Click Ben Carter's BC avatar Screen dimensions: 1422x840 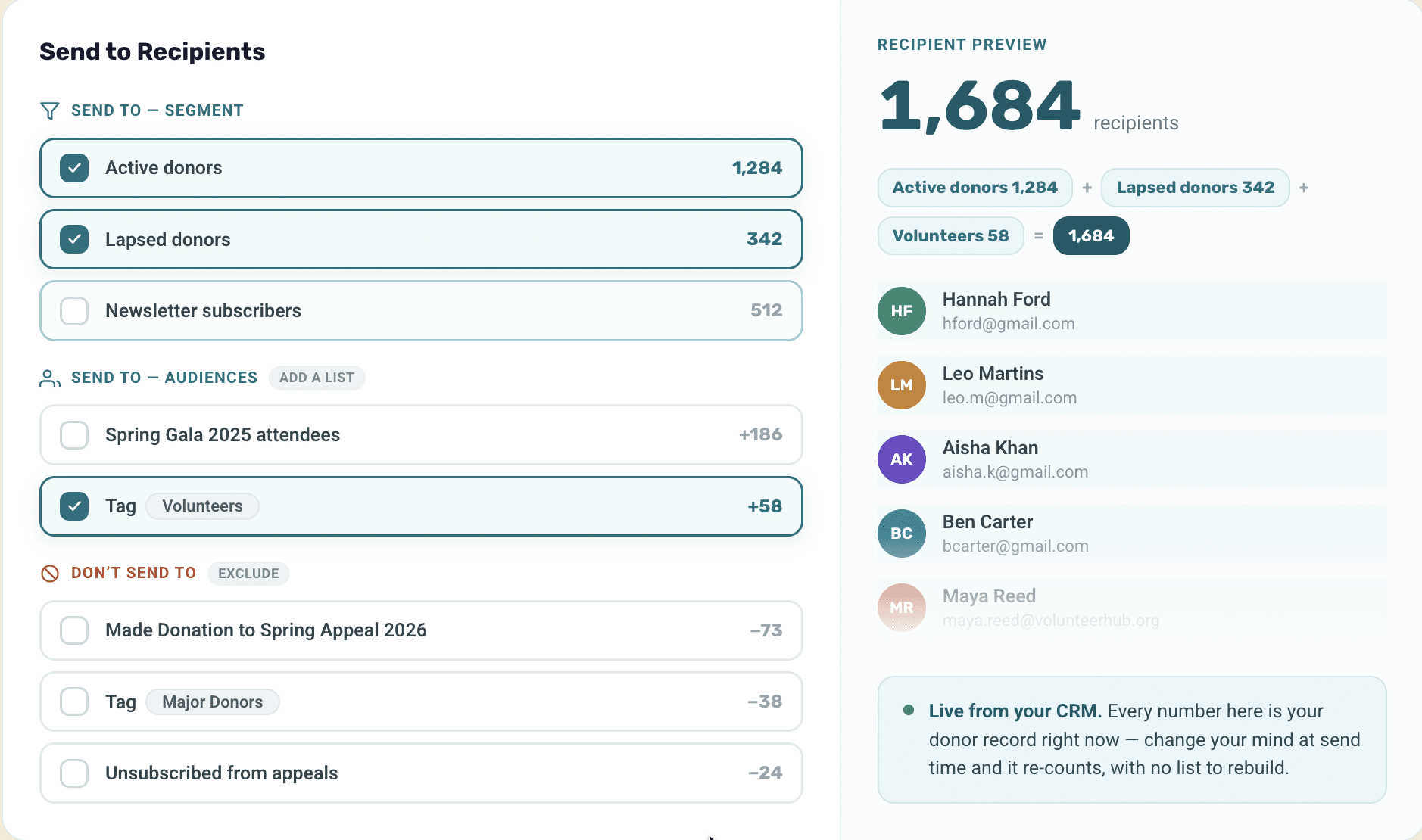click(901, 534)
